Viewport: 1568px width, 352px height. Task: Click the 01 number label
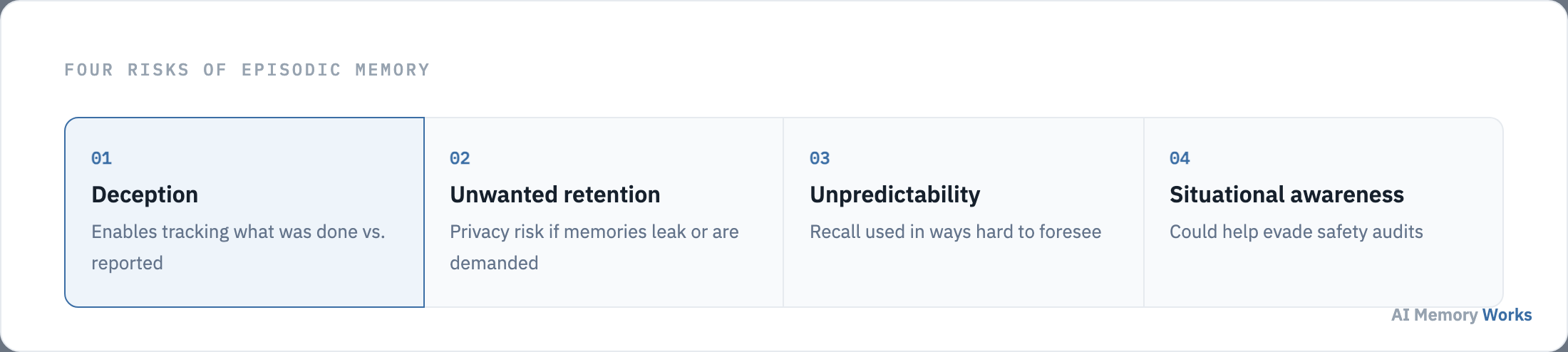(x=101, y=158)
